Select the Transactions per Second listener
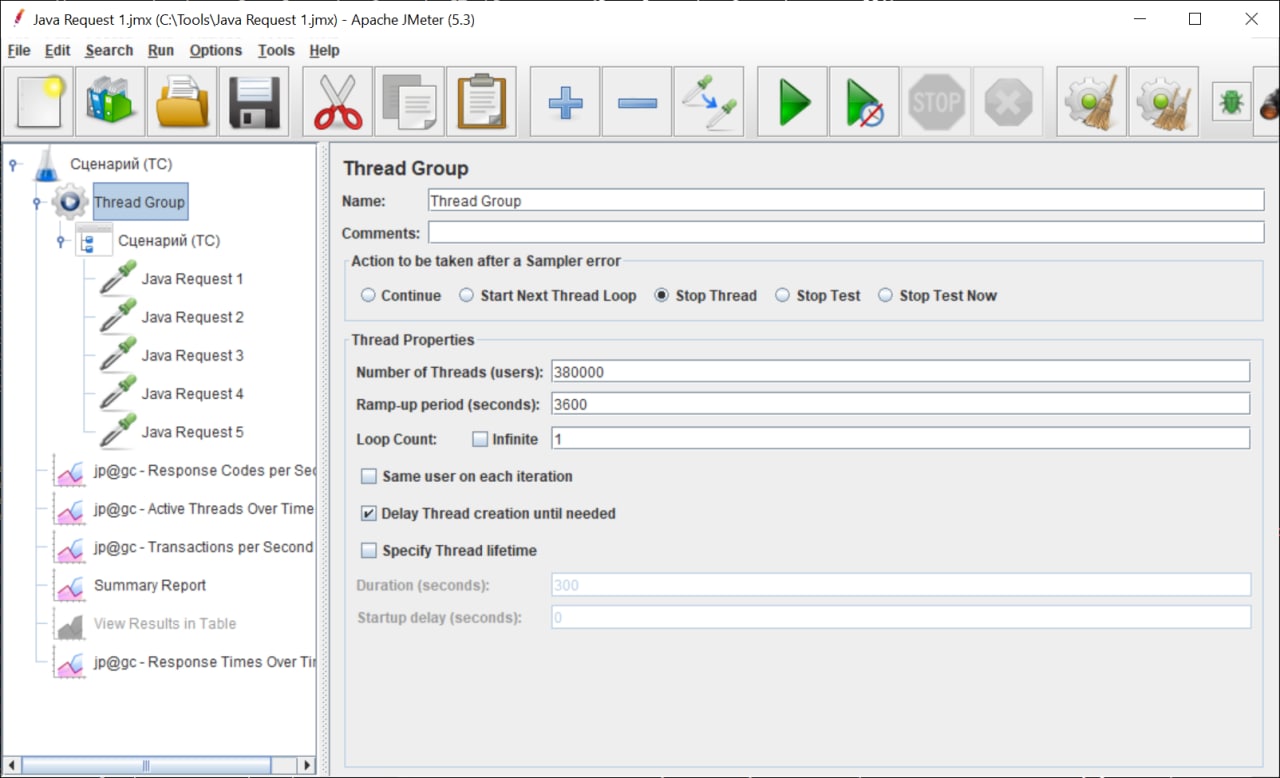This screenshot has width=1280, height=778. (204, 547)
